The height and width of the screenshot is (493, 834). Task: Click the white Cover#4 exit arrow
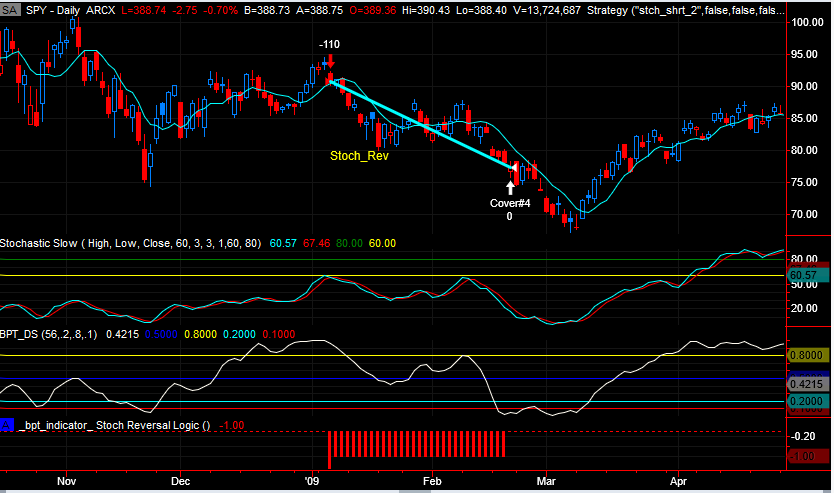pyautogui.click(x=510, y=185)
